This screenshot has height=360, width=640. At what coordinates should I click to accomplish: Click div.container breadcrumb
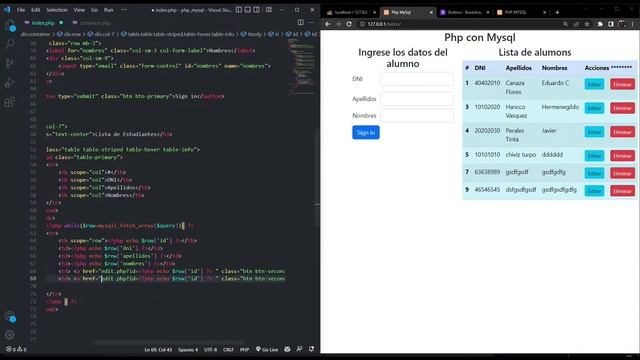tap(35, 34)
